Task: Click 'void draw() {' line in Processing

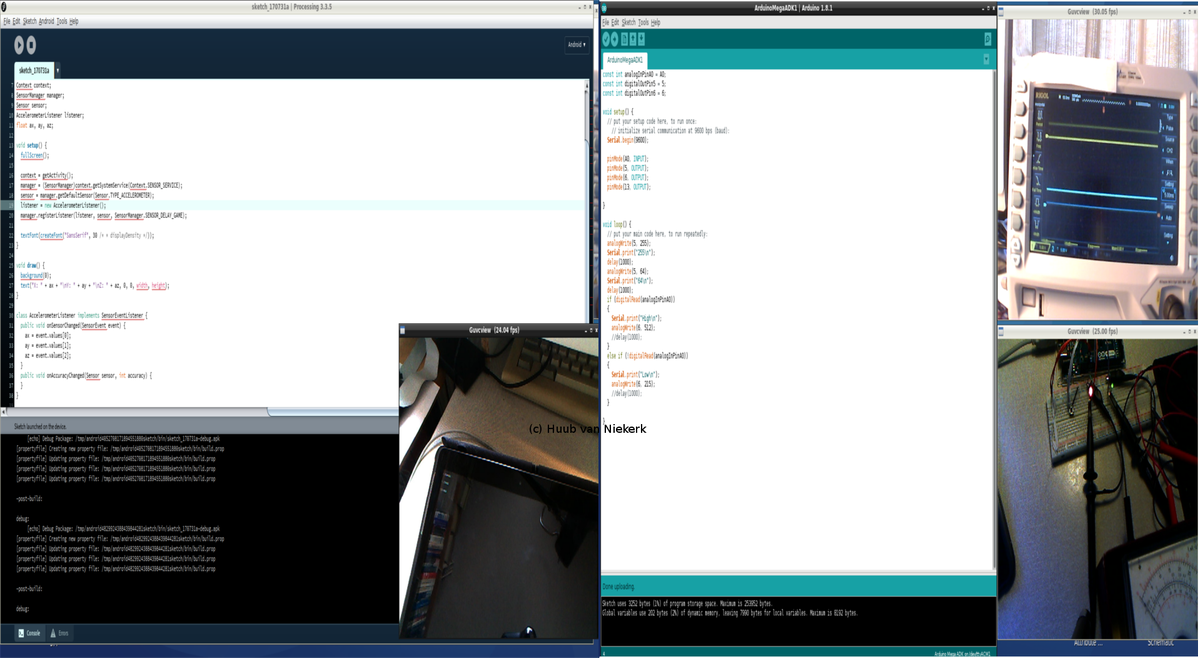Action: tap(30, 265)
